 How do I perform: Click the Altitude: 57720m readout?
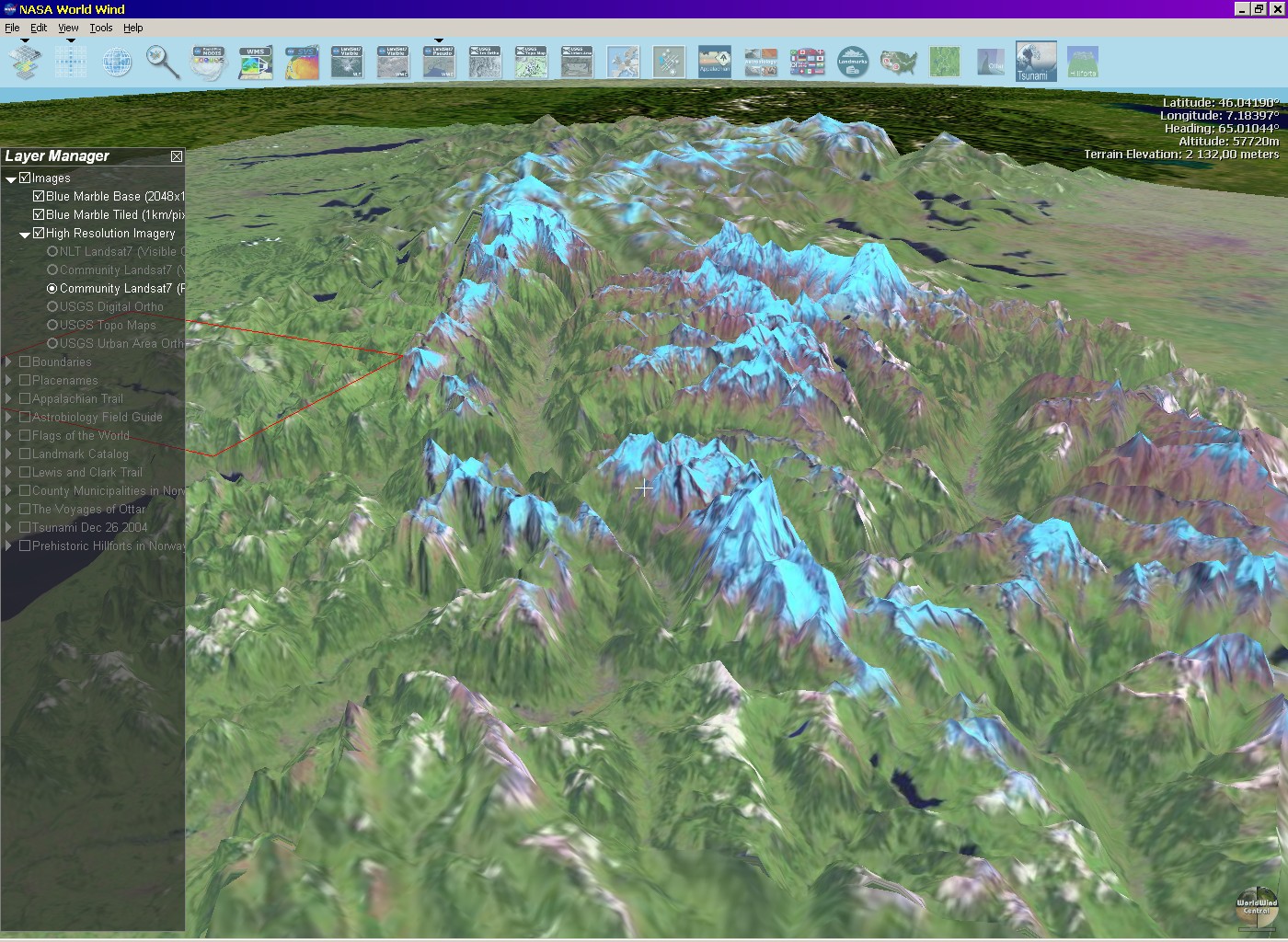(1229, 142)
